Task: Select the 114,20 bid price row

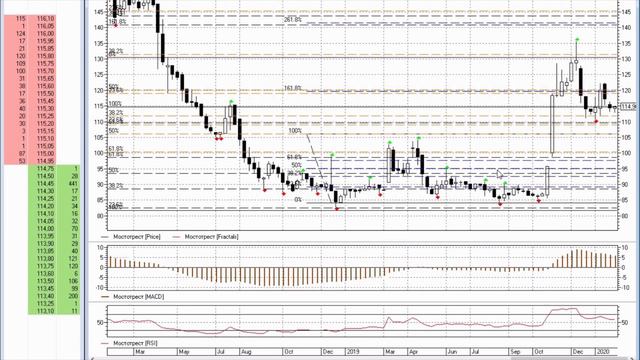Action: (54, 206)
